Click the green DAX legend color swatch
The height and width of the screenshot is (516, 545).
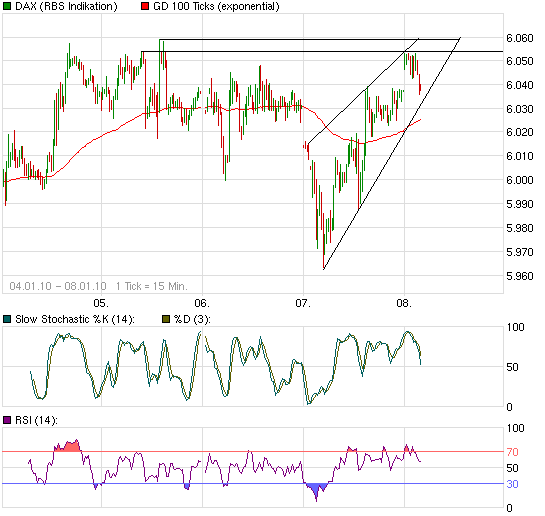(x=7, y=6)
